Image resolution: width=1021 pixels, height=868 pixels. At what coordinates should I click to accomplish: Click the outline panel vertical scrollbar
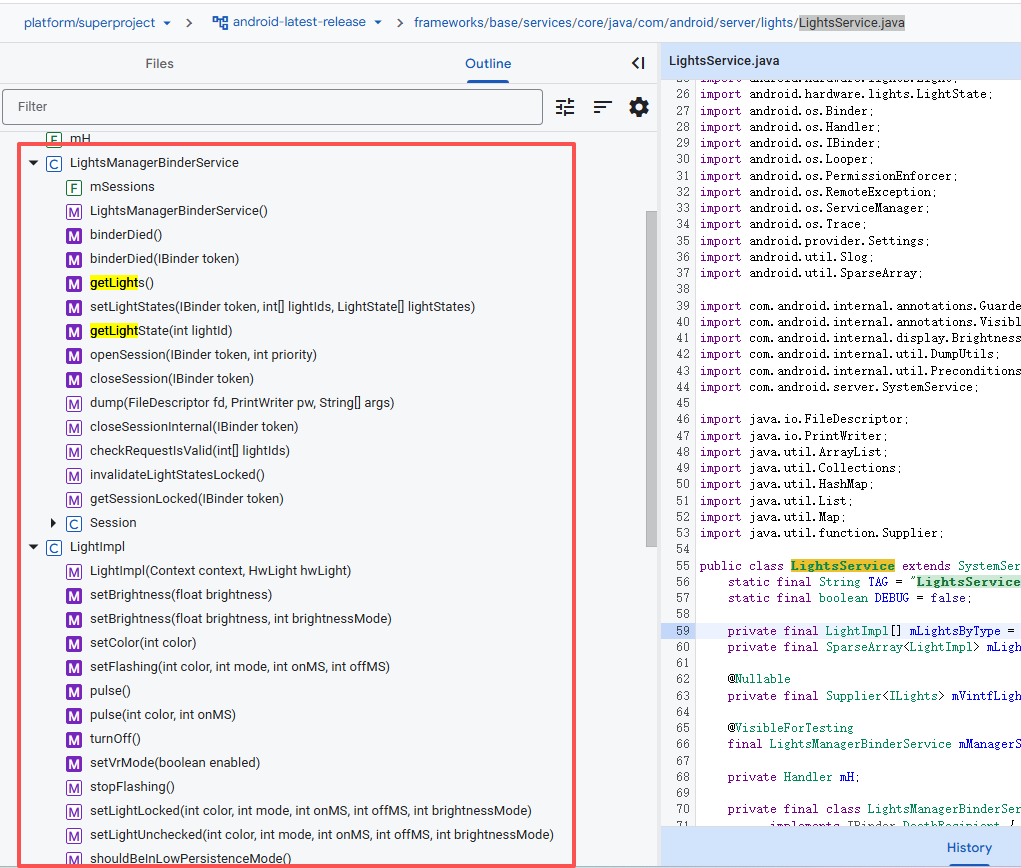pos(651,378)
